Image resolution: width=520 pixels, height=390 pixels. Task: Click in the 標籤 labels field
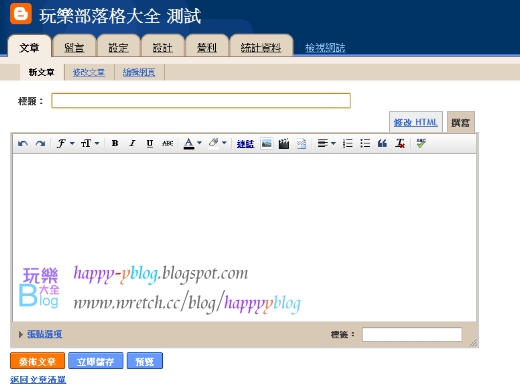click(412, 334)
